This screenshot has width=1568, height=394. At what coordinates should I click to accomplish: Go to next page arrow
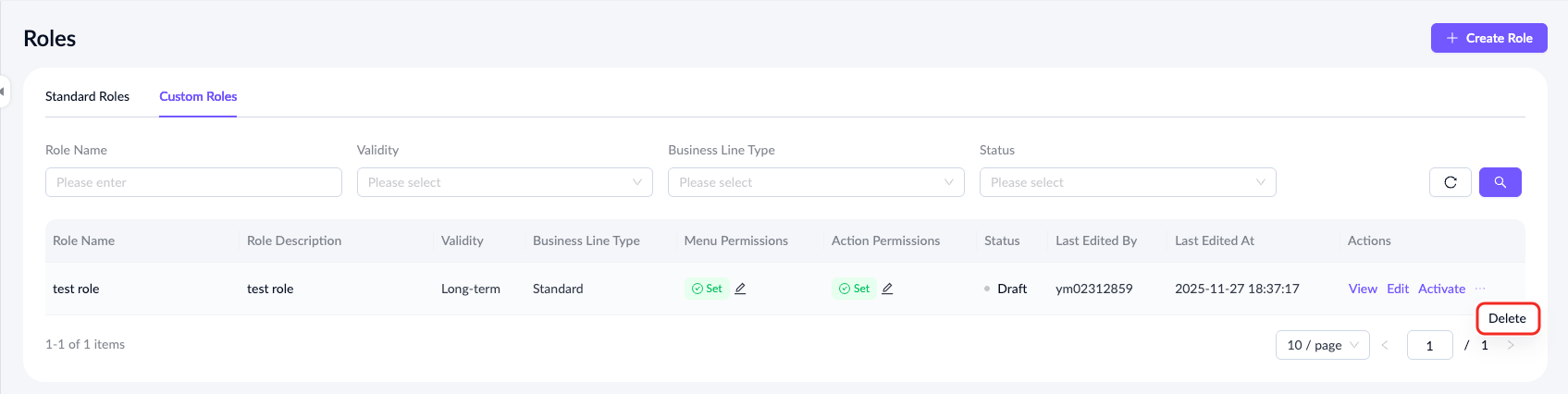(x=1510, y=345)
